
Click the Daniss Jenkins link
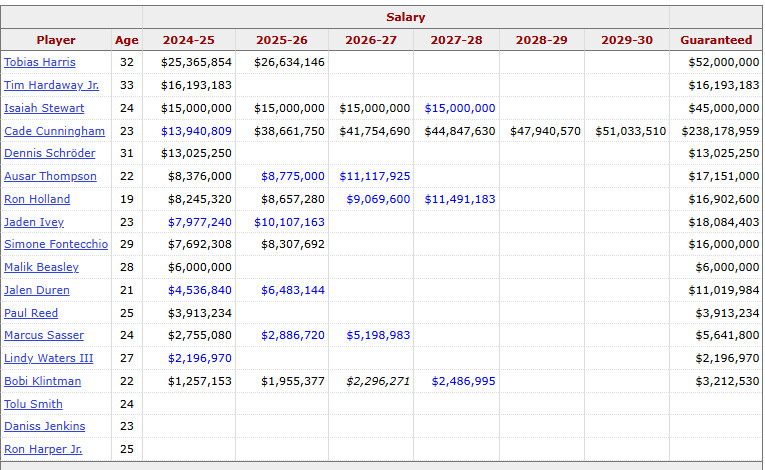coord(44,426)
